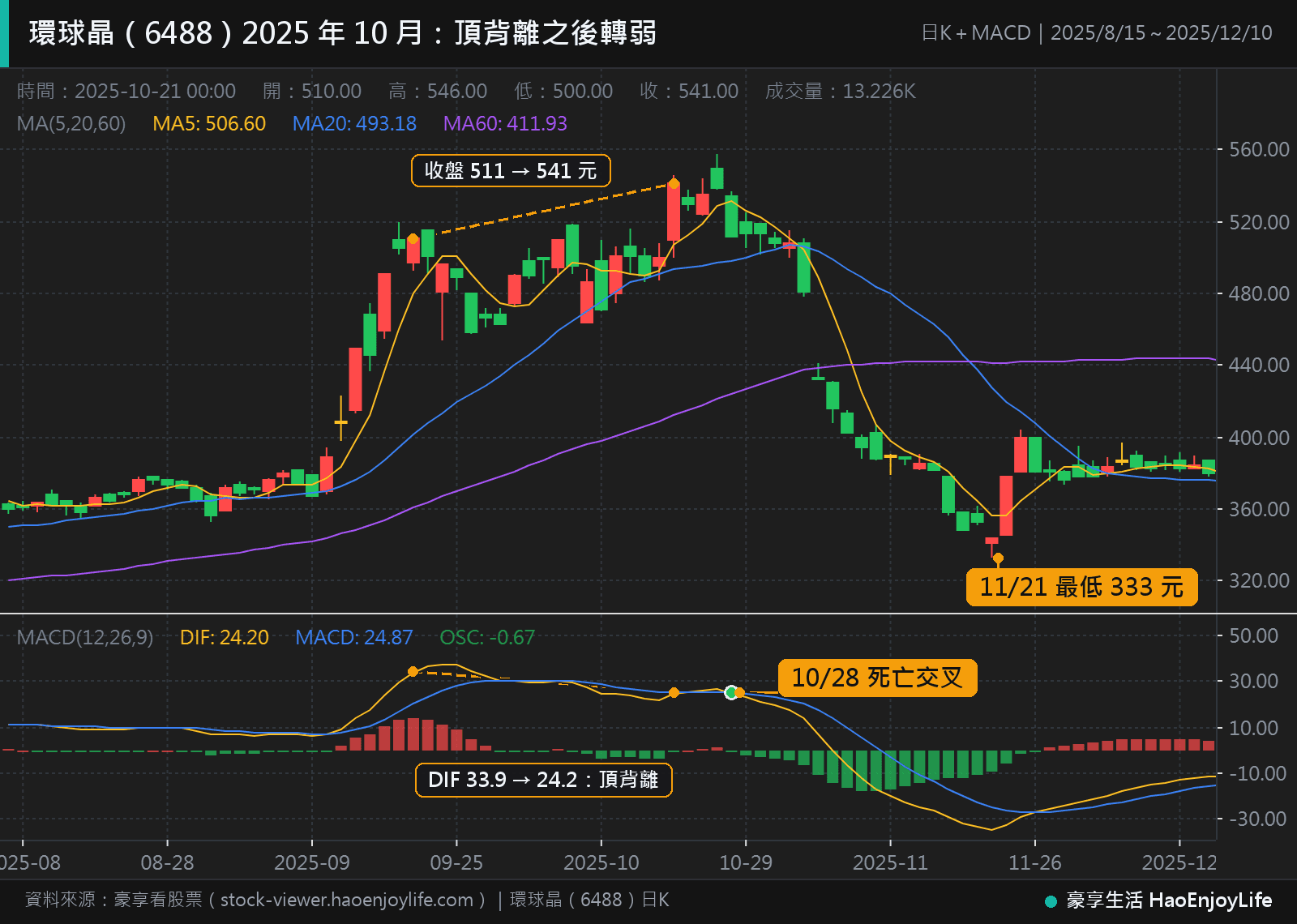Click the MACD(12,26,9) indicator label

(x=85, y=638)
